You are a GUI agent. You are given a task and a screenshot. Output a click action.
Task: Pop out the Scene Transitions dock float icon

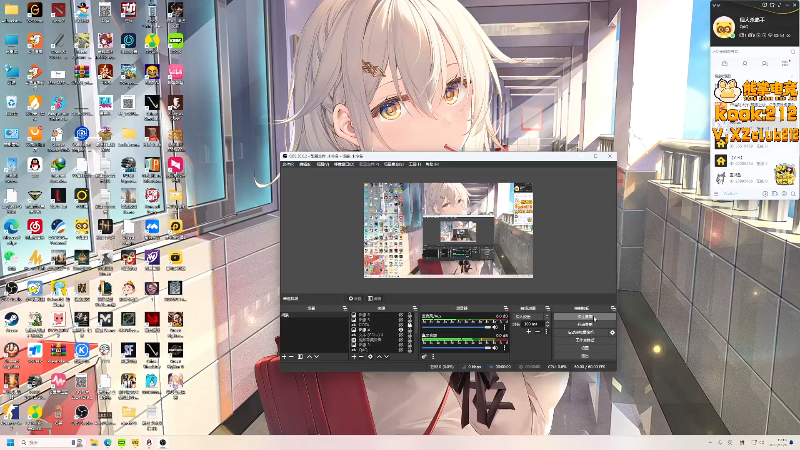click(547, 308)
